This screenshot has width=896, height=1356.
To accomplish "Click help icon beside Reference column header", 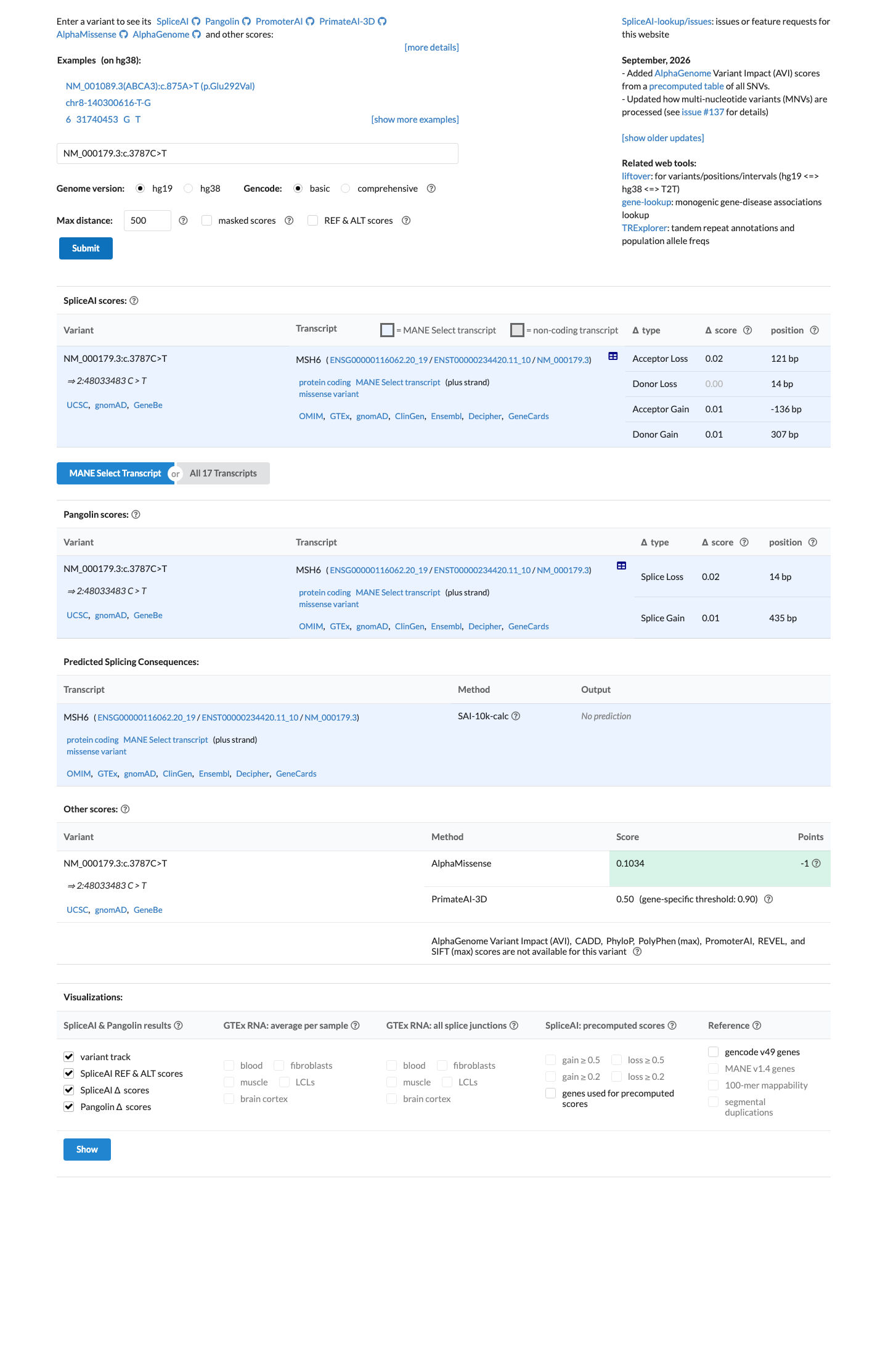I will point(757,1026).
